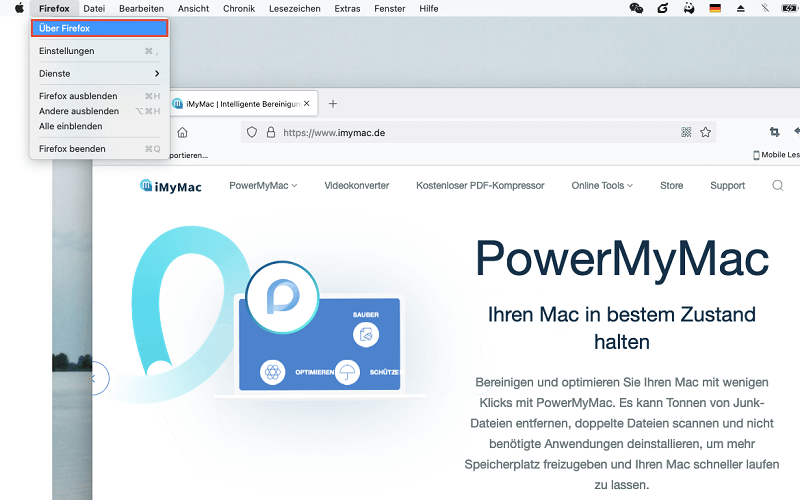
Task: Bookmark this page with the star icon
Action: (x=705, y=133)
